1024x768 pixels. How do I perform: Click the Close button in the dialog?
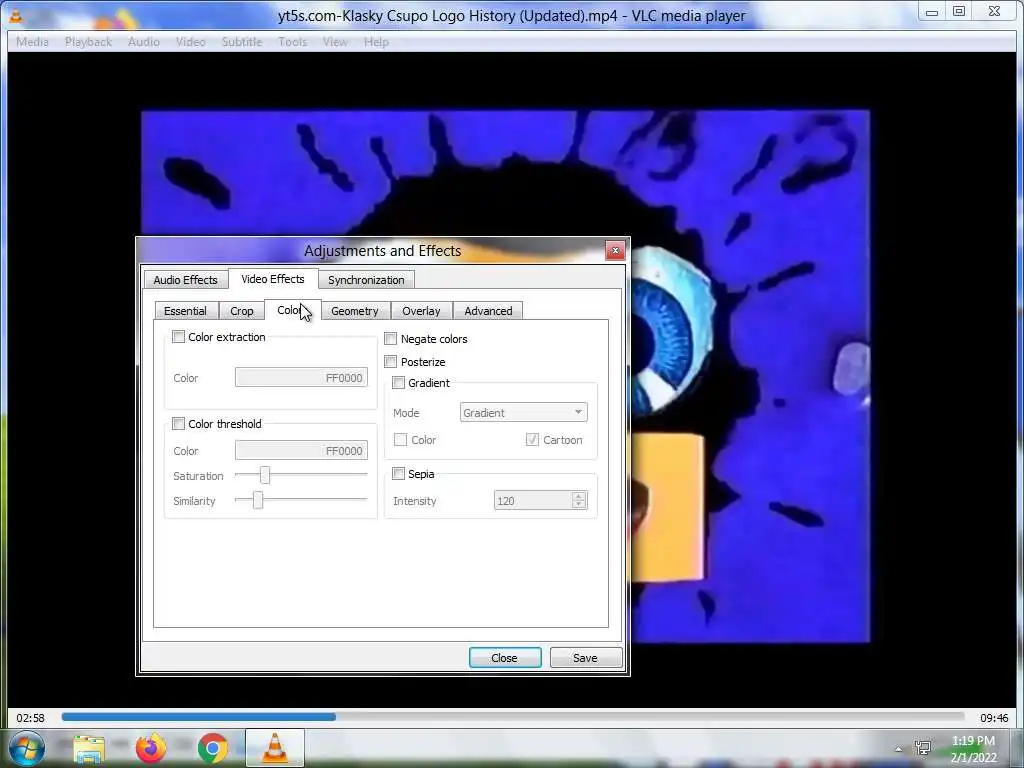505,658
